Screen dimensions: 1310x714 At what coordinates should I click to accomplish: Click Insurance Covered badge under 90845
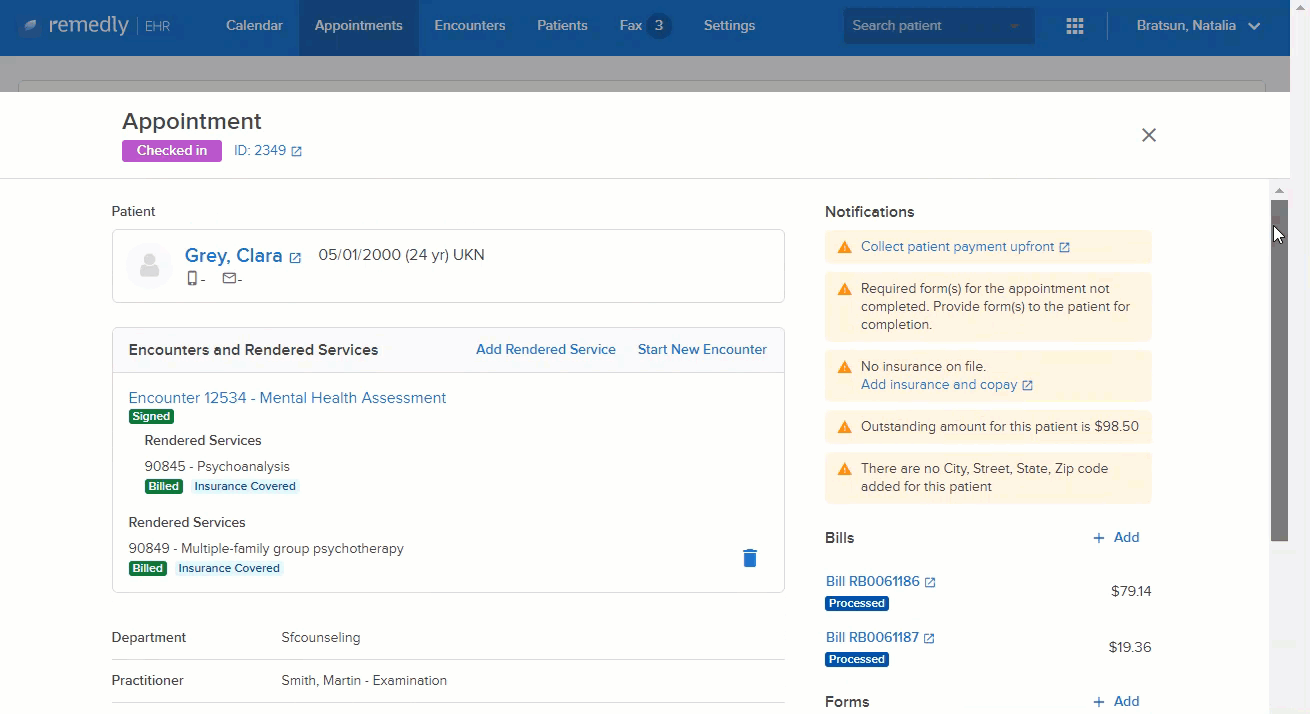click(x=245, y=487)
